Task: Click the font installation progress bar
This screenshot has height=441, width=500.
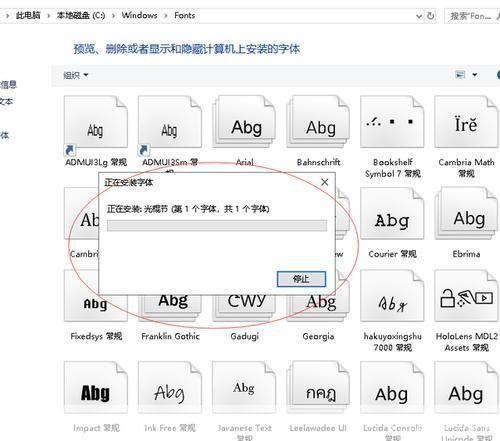Action: pos(217,225)
